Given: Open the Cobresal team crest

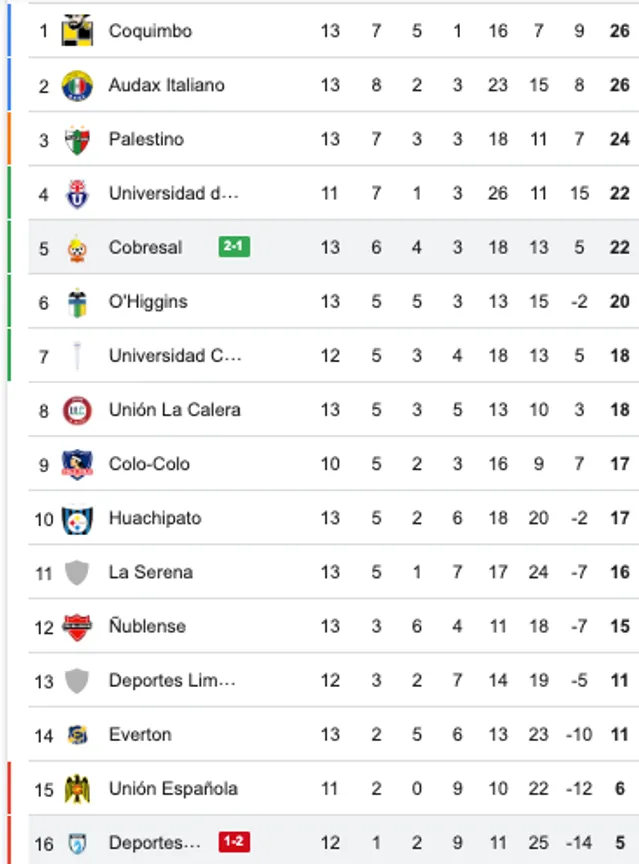Looking at the screenshot, I should (78, 247).
